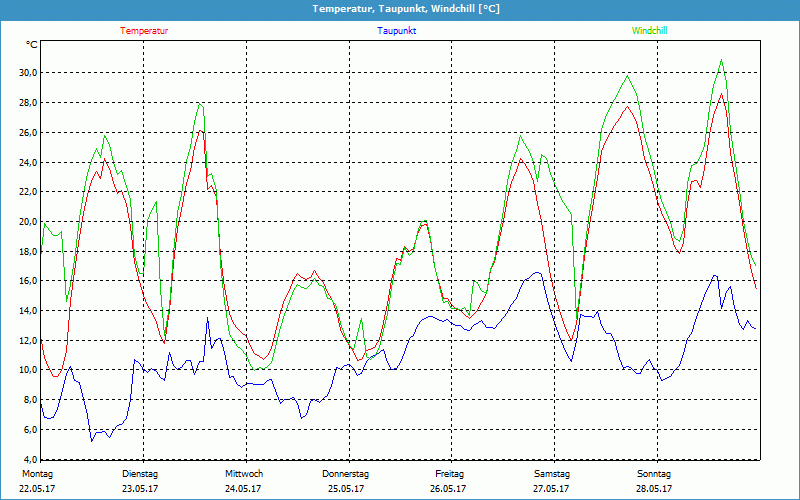
Task: Click the Mittwoch day label
Action: [244, 474]
